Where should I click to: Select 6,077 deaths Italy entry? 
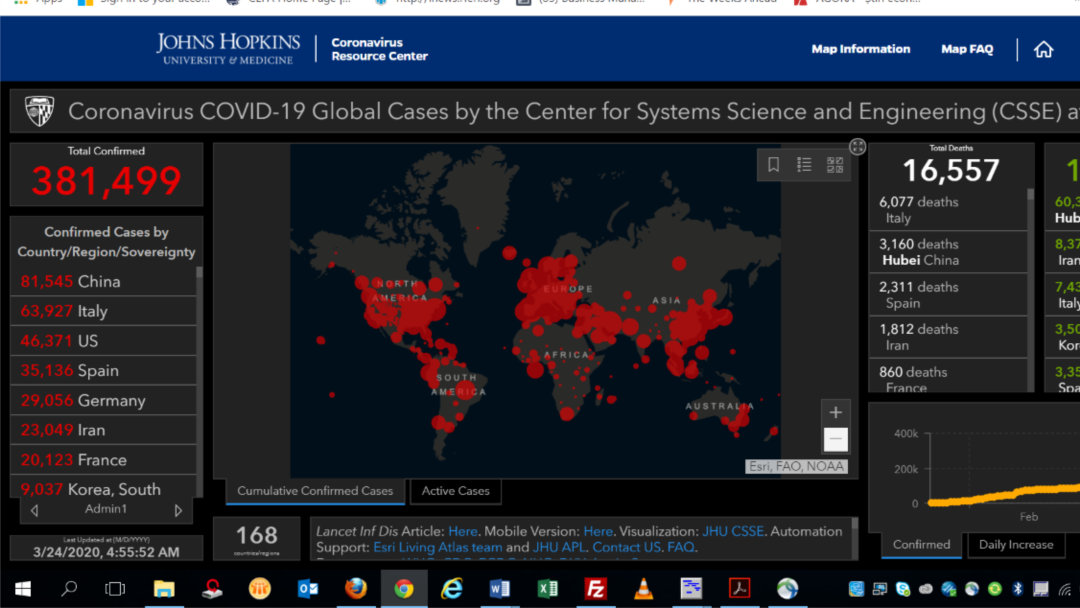948,209
